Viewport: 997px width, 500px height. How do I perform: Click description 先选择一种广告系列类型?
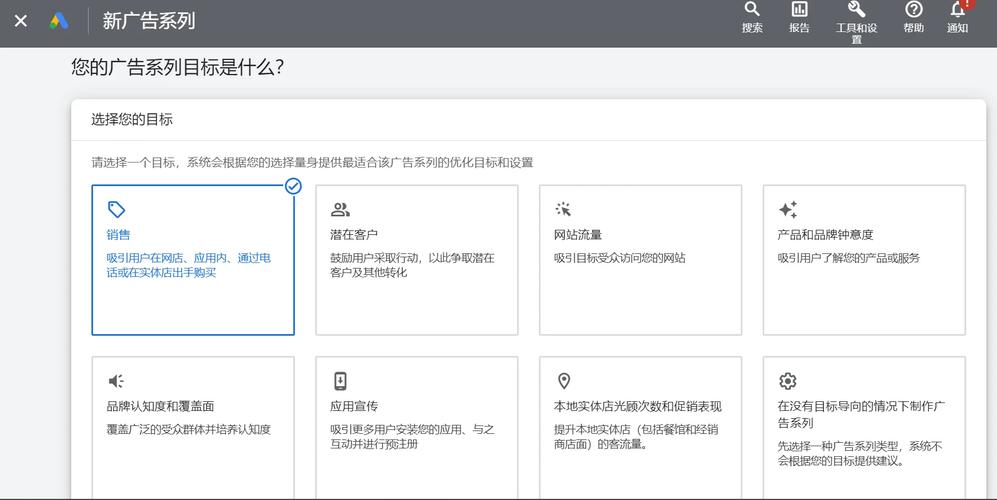pos(860,454)
